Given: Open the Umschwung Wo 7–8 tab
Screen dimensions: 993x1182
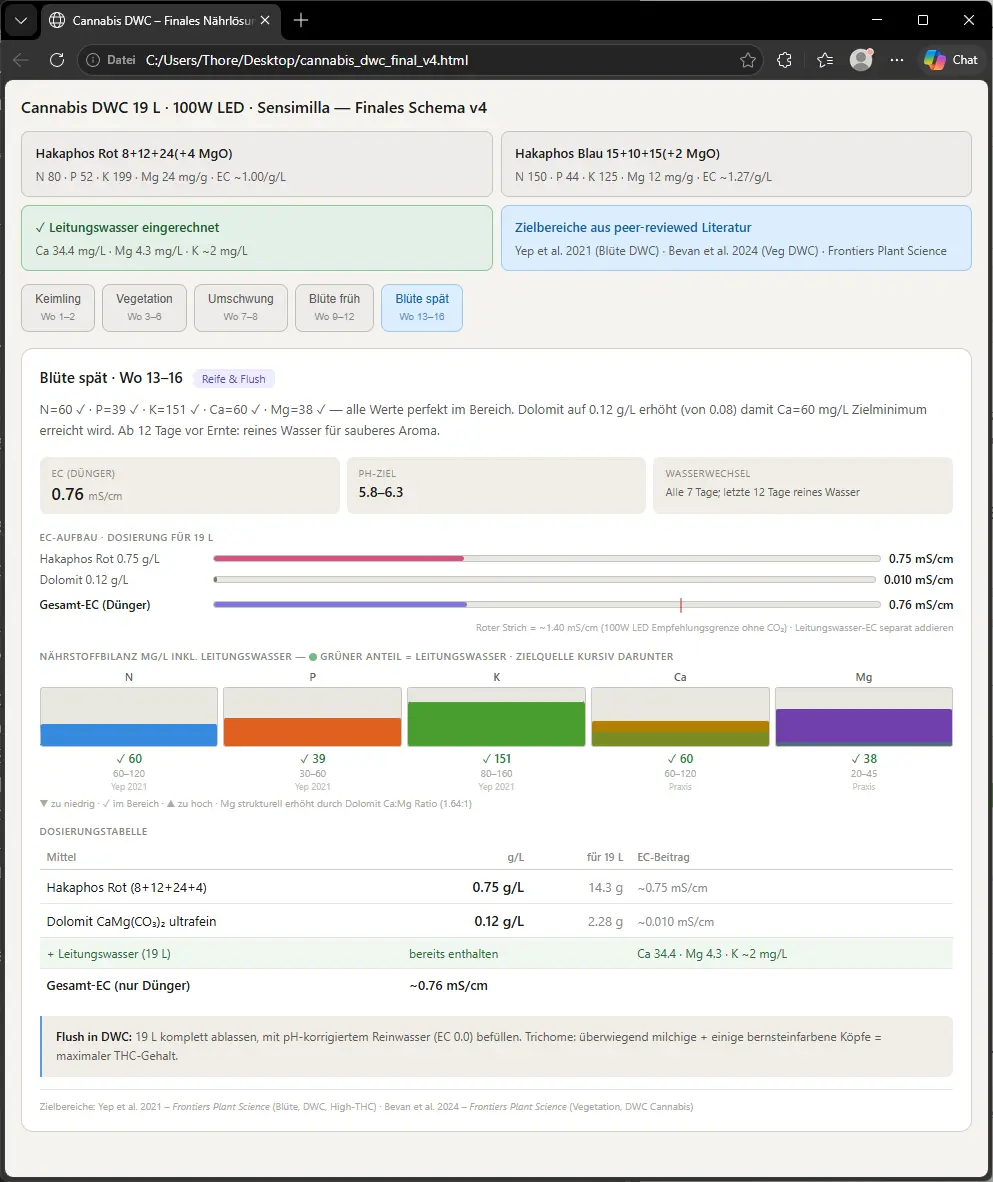Looking at the screenshot, I should tap(241, 307).
